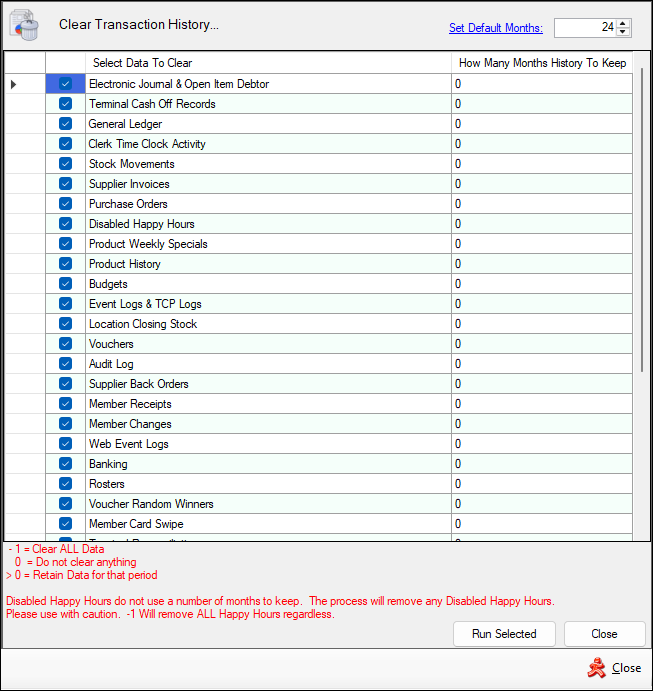The width and height of the screenshot is (653, 691).
Task: Uncheck the Budgets checkbox
Action: 65,284
